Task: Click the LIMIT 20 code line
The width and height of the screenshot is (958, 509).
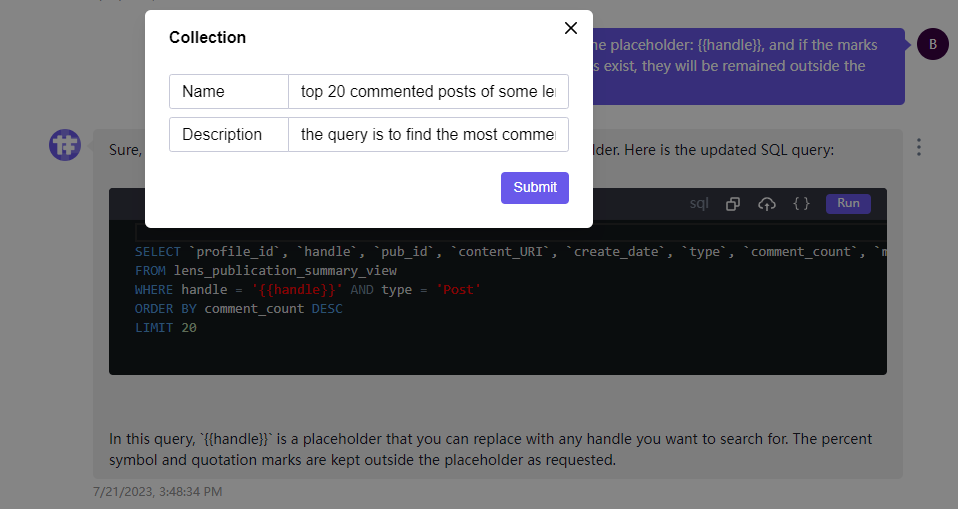Action: [x=166, y=328]
